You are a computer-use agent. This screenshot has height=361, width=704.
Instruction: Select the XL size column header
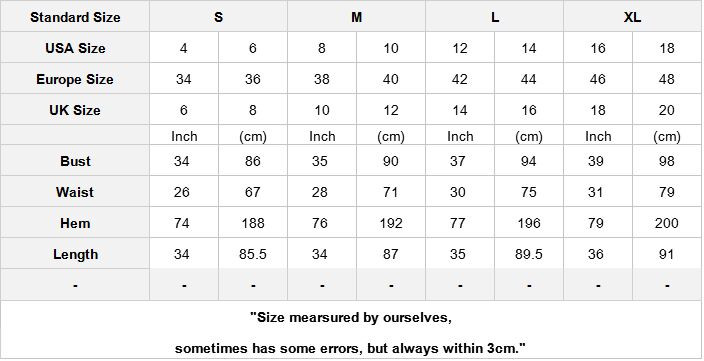tap(632, 17)
